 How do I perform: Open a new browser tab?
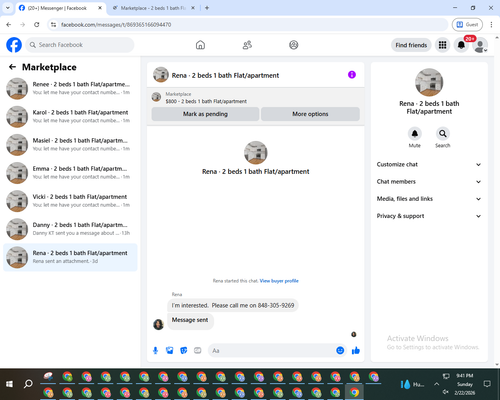207,8
